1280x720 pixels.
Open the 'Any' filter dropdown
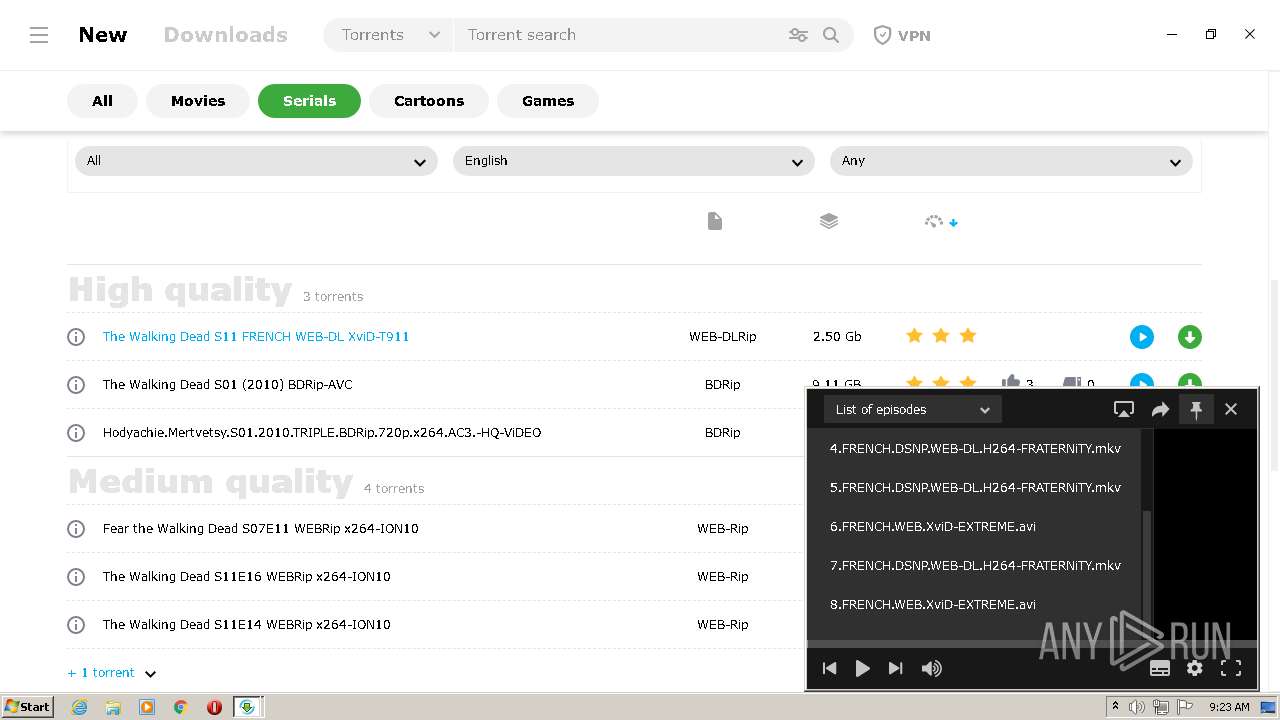[1011, 161]
